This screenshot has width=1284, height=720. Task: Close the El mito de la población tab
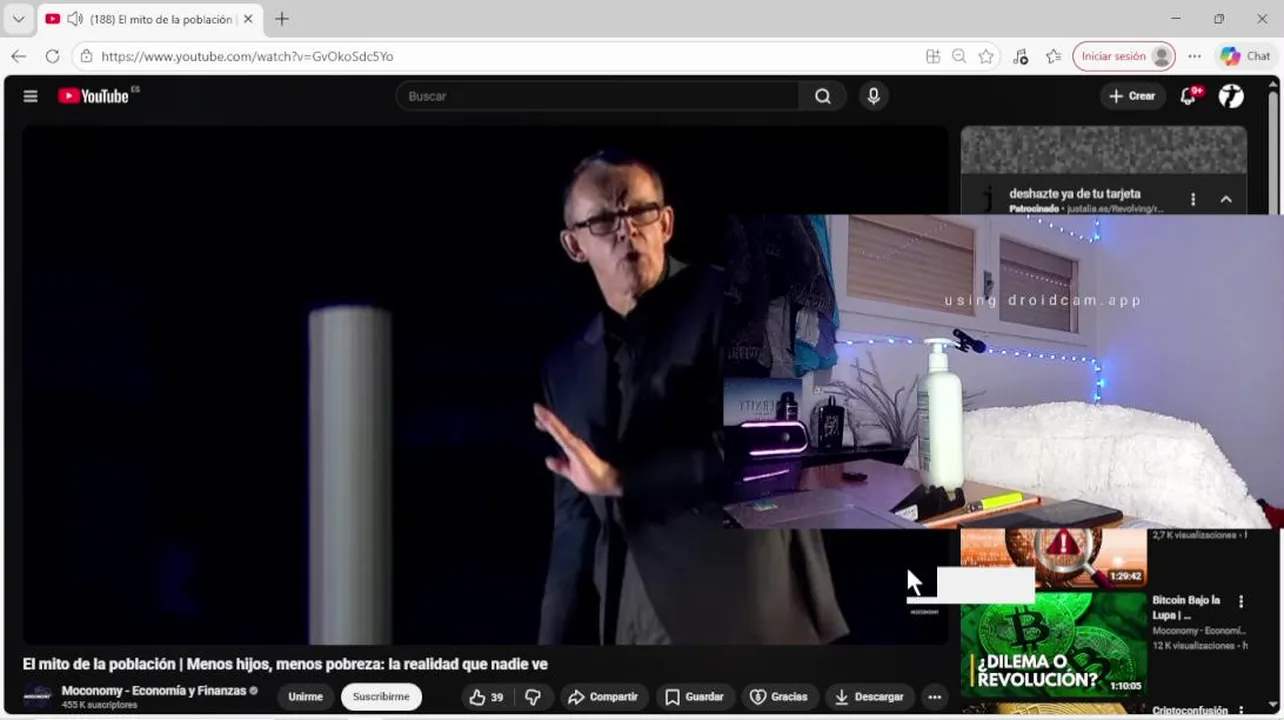point(248,19)
